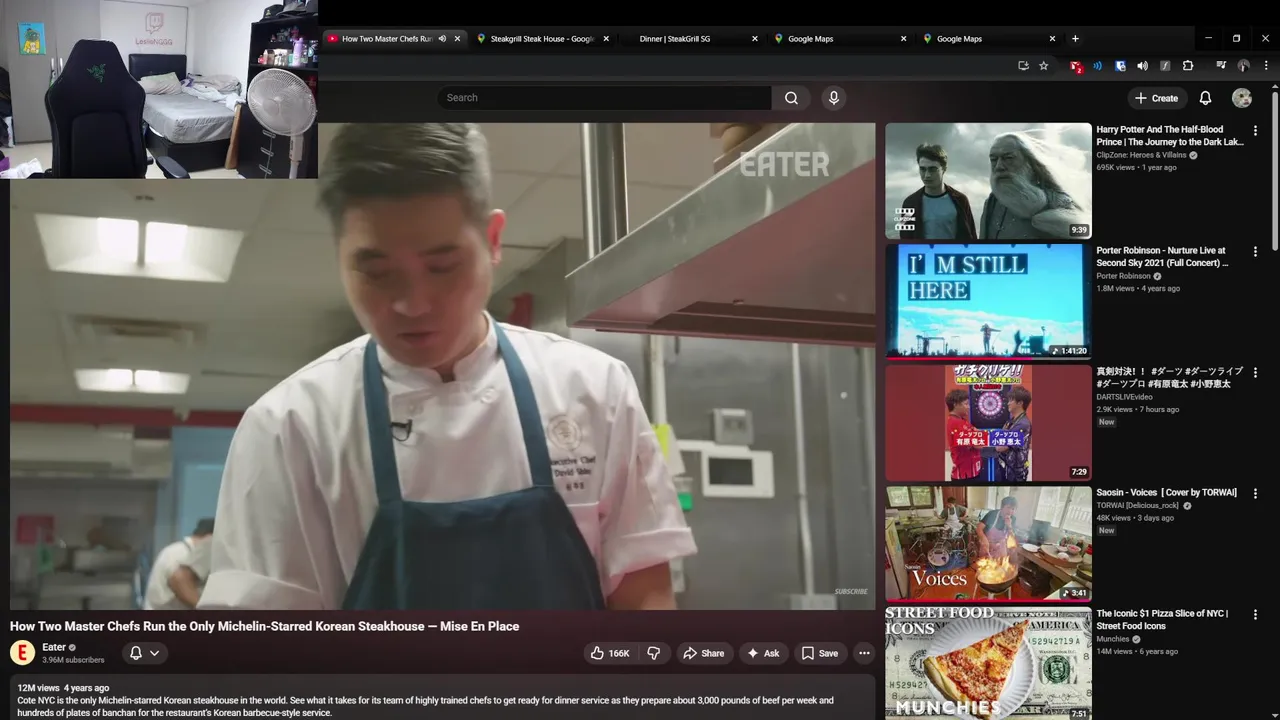
Task: Click the video player frame
Action: point(442,366)
